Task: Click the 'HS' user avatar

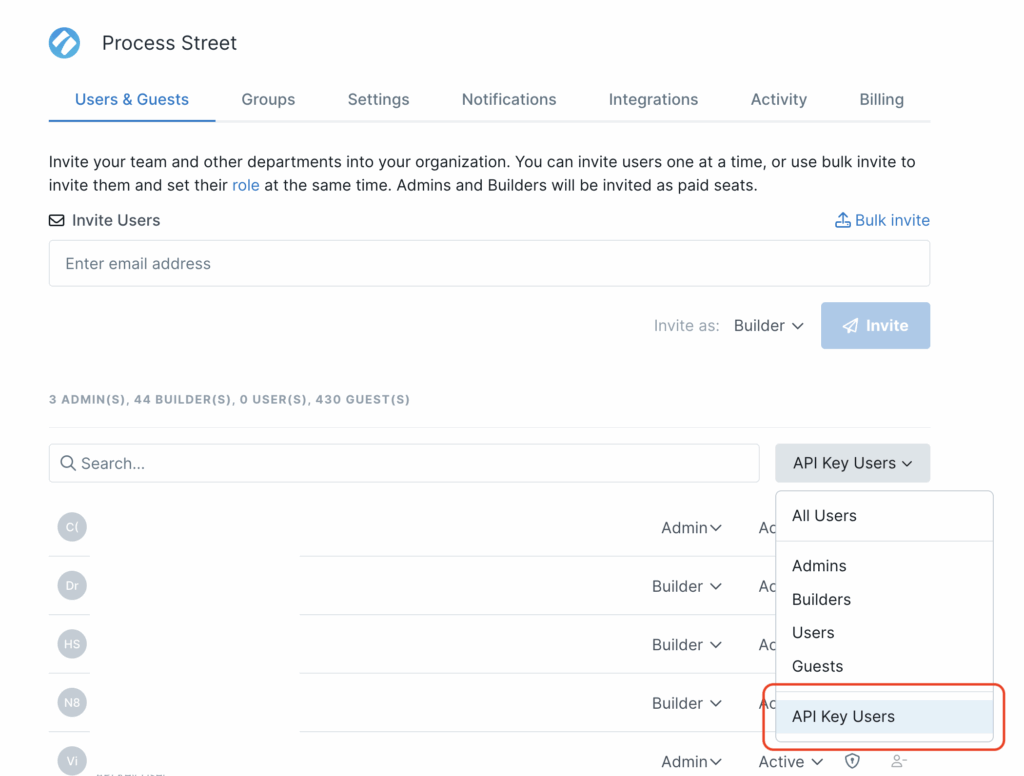Action: click(72, 644)
